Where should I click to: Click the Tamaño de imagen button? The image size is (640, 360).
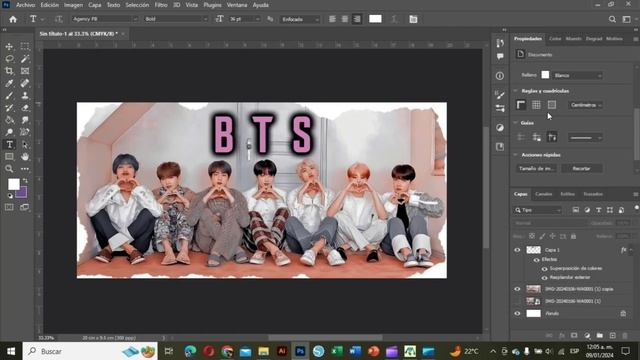[x=536, y=169]
